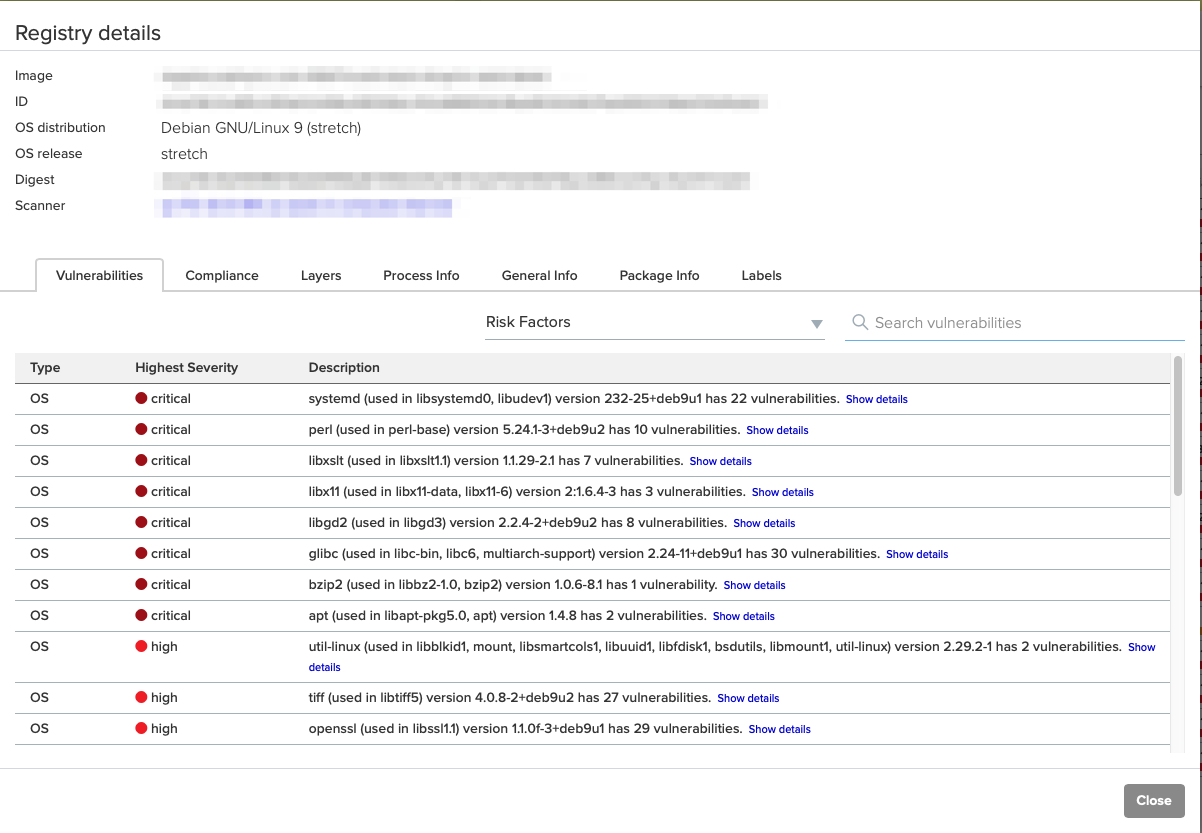This screenshot has width=1202, height=833.
Task: Show details for bzip2 vulnerability
Action: (x=754, y=585)
